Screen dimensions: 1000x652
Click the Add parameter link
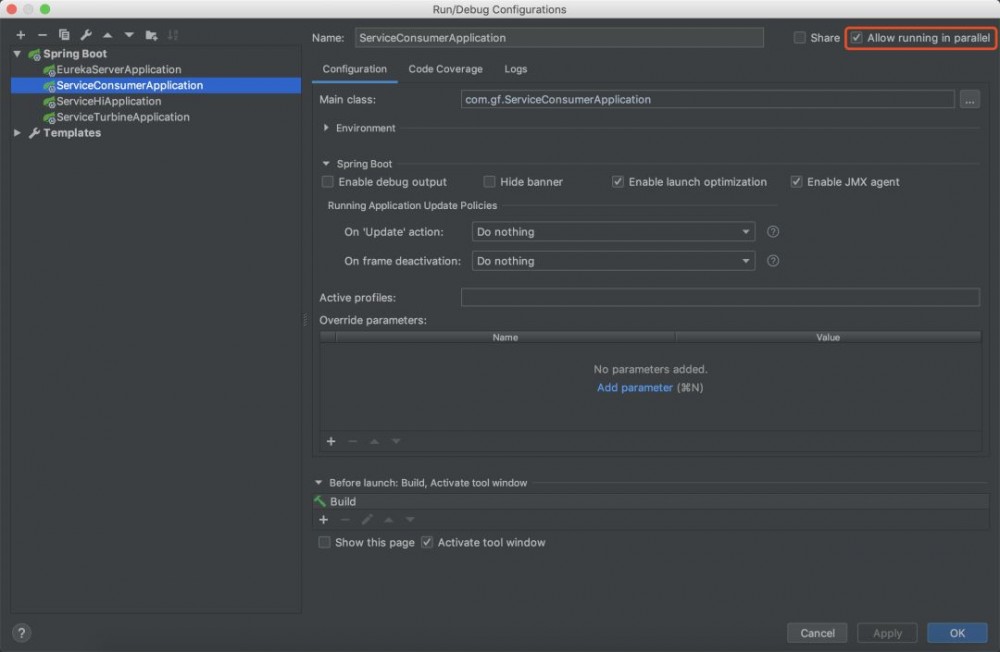click(634, 388)
